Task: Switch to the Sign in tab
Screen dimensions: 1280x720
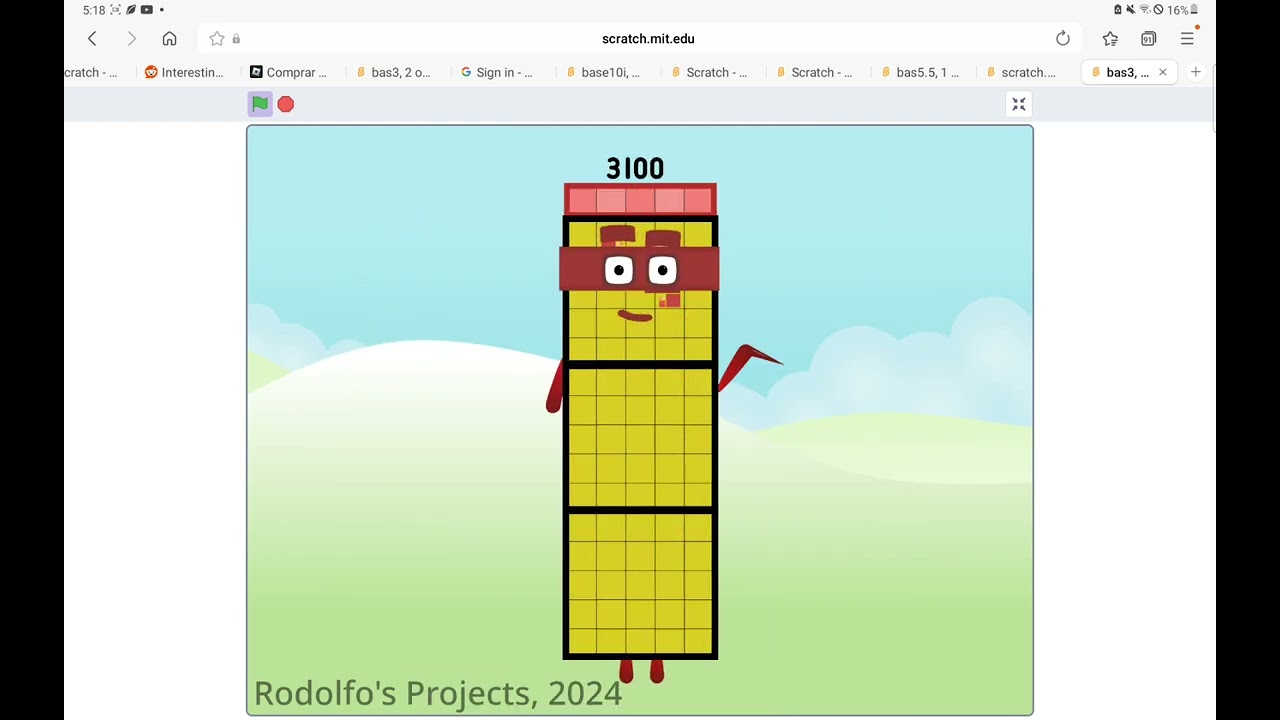Action: [x=499, y=72]
